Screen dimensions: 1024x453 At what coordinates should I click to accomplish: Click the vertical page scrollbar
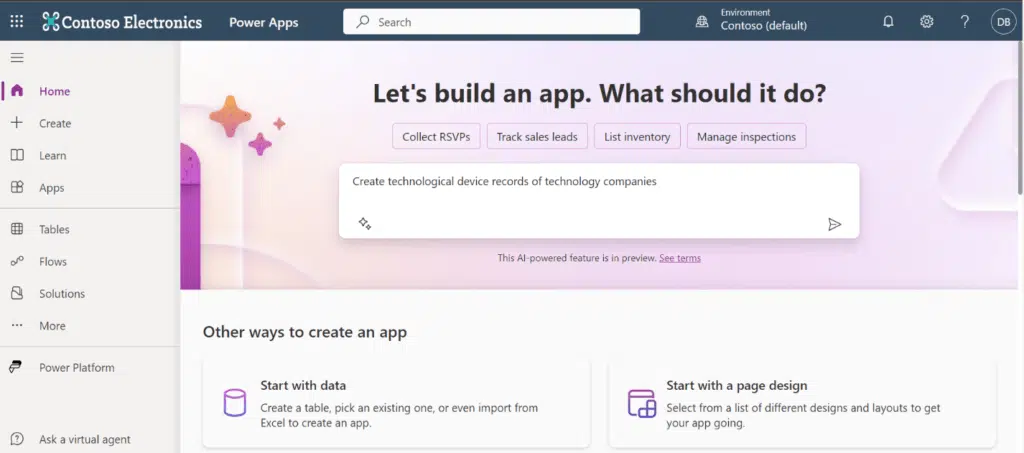click(1021, 117)
